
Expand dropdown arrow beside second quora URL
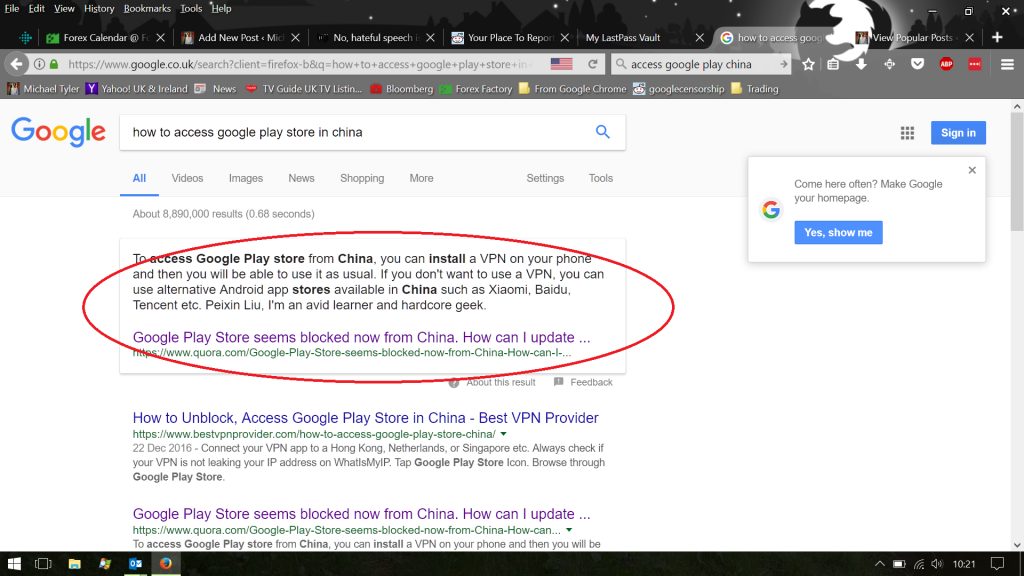pyautogui.click(x=569, y=530)
